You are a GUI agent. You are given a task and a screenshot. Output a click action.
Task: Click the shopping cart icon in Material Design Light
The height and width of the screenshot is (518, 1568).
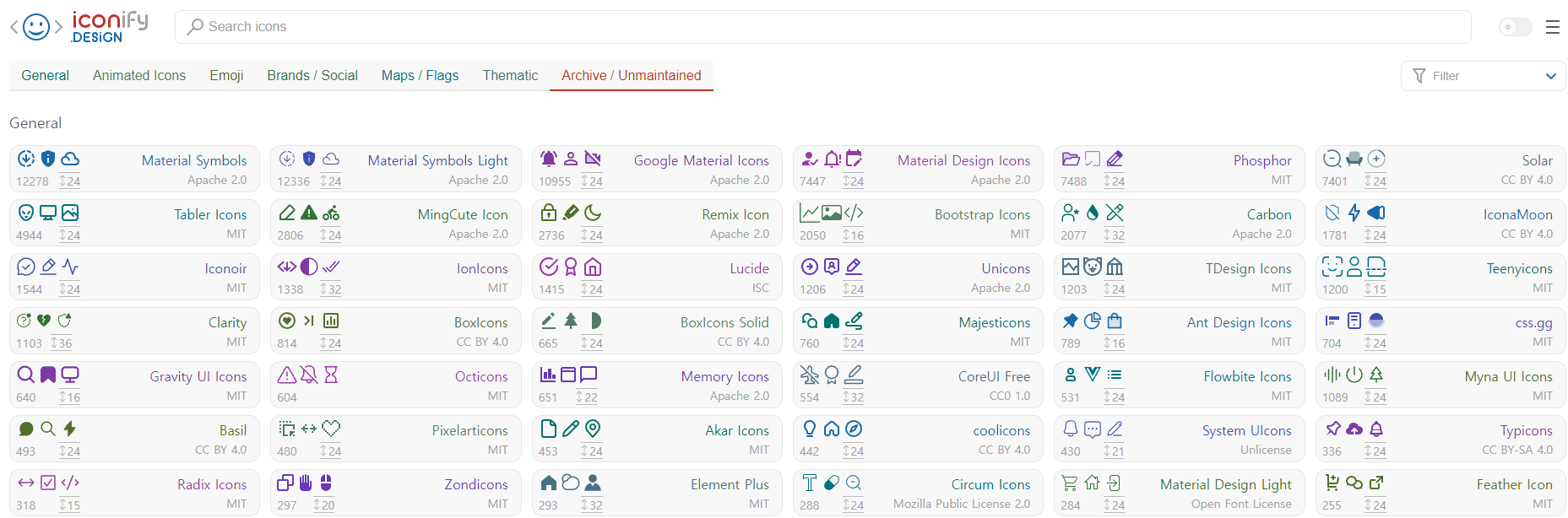[1070, 483]
